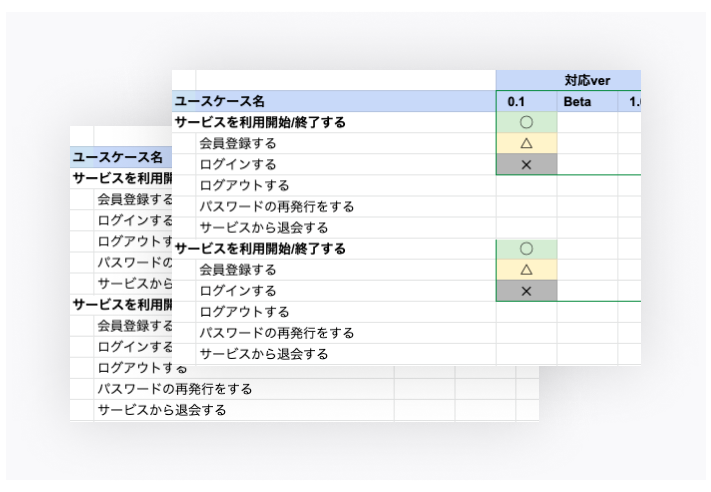Click lower サービスから退会する cell in front sheet
Viewport: 711px width, 492px height.
[x=346, y=354]
